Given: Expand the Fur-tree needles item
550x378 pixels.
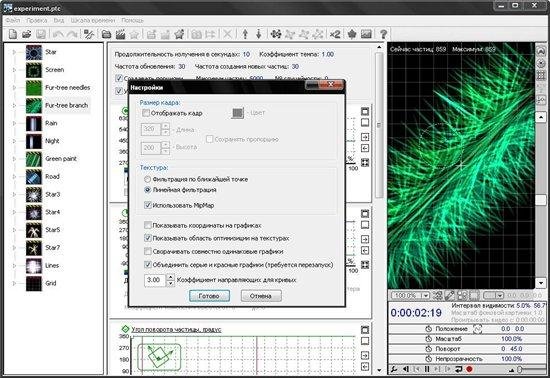Looking at the screenshot, I should coord(14,88).
